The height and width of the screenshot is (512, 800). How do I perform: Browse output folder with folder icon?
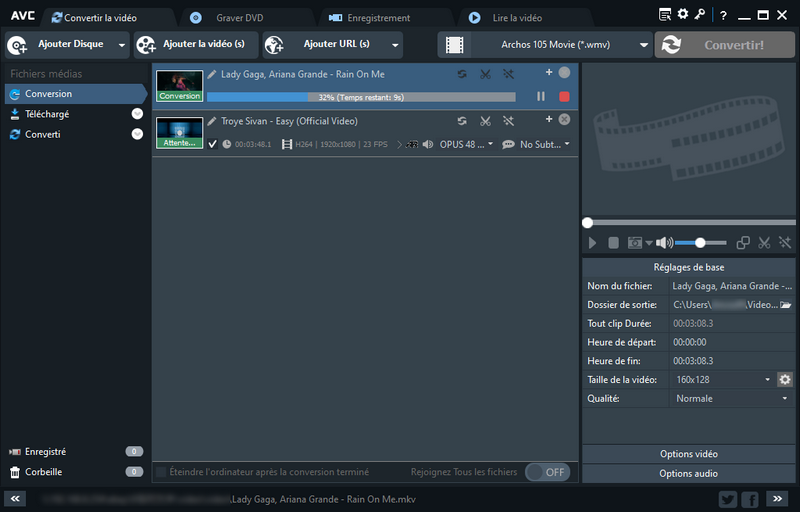(786, 305)
